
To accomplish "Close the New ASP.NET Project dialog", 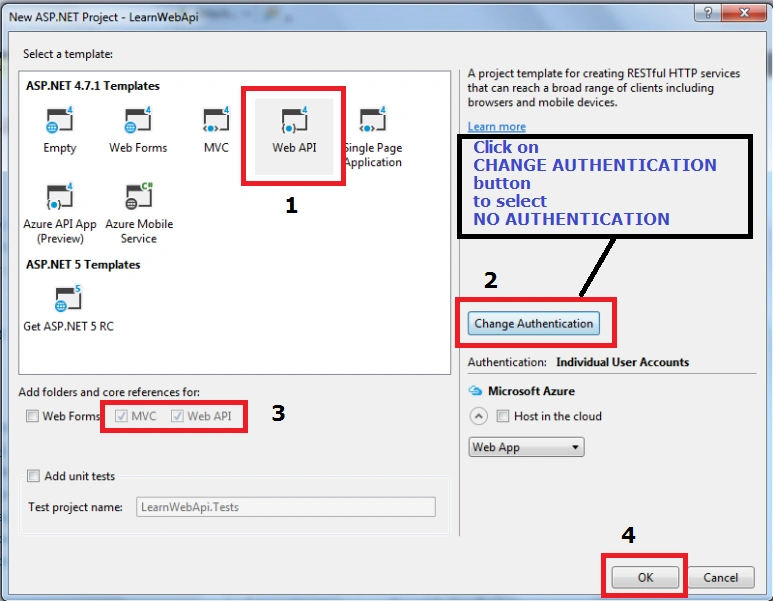I will [x=744, y=13].
